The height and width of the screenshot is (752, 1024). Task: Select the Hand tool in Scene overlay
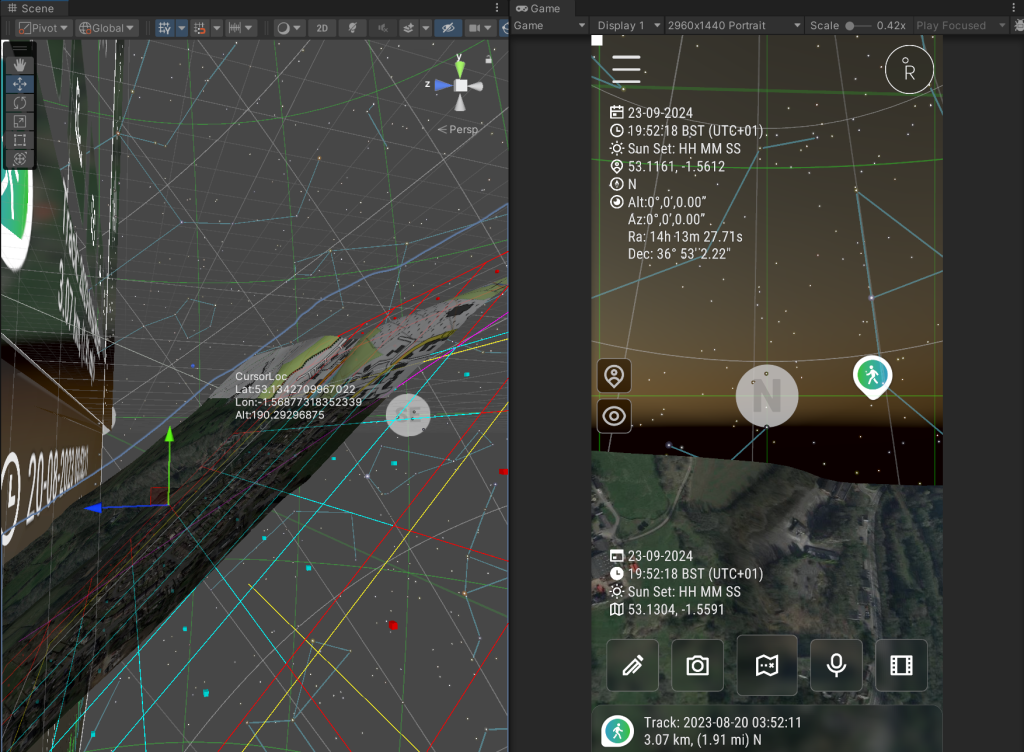click(20, 64)
